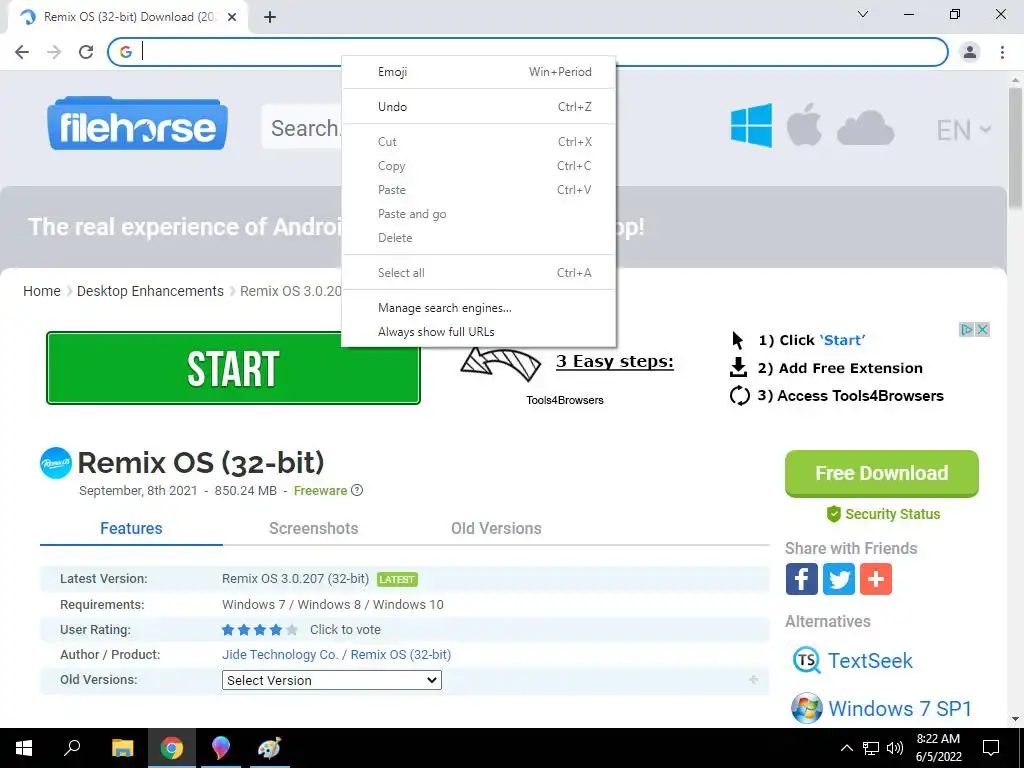The width and height of the screenshot is (1024, 768).
Task: Open Jide Technology Co. author link
Action: [280, 654]
